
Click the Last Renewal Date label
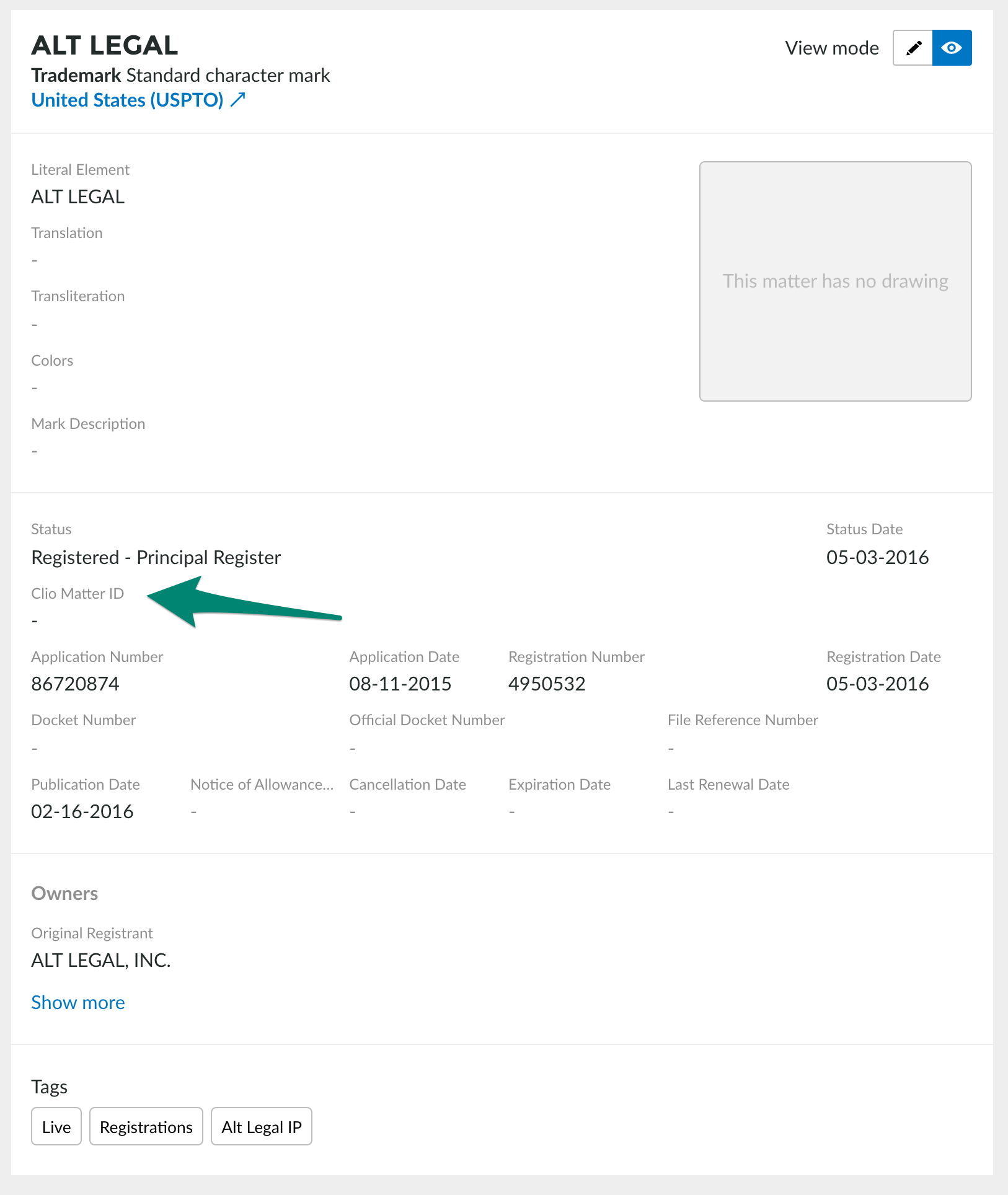click(728, 784)
